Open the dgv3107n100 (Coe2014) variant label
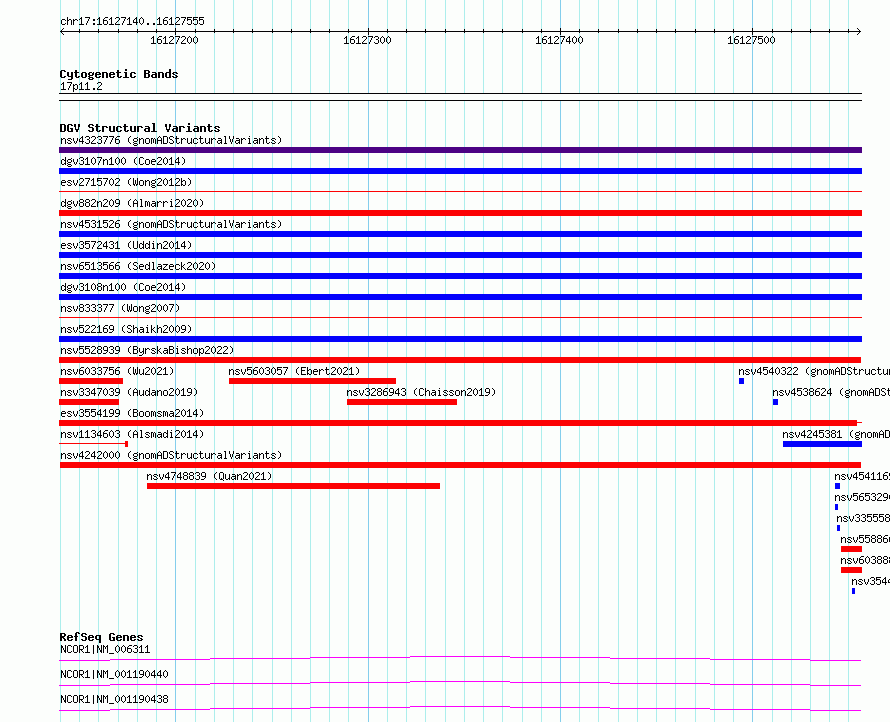Image resolution: width=890 pixels, height=722 pixels. 123,161
